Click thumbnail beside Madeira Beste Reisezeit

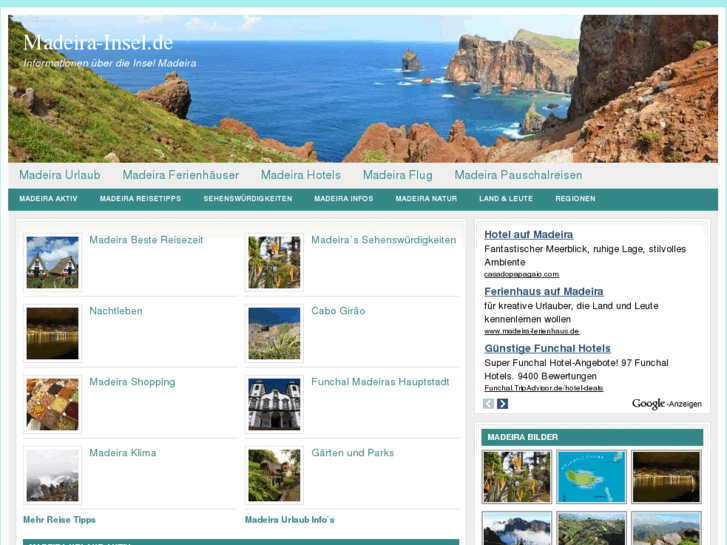coord(52,263)
